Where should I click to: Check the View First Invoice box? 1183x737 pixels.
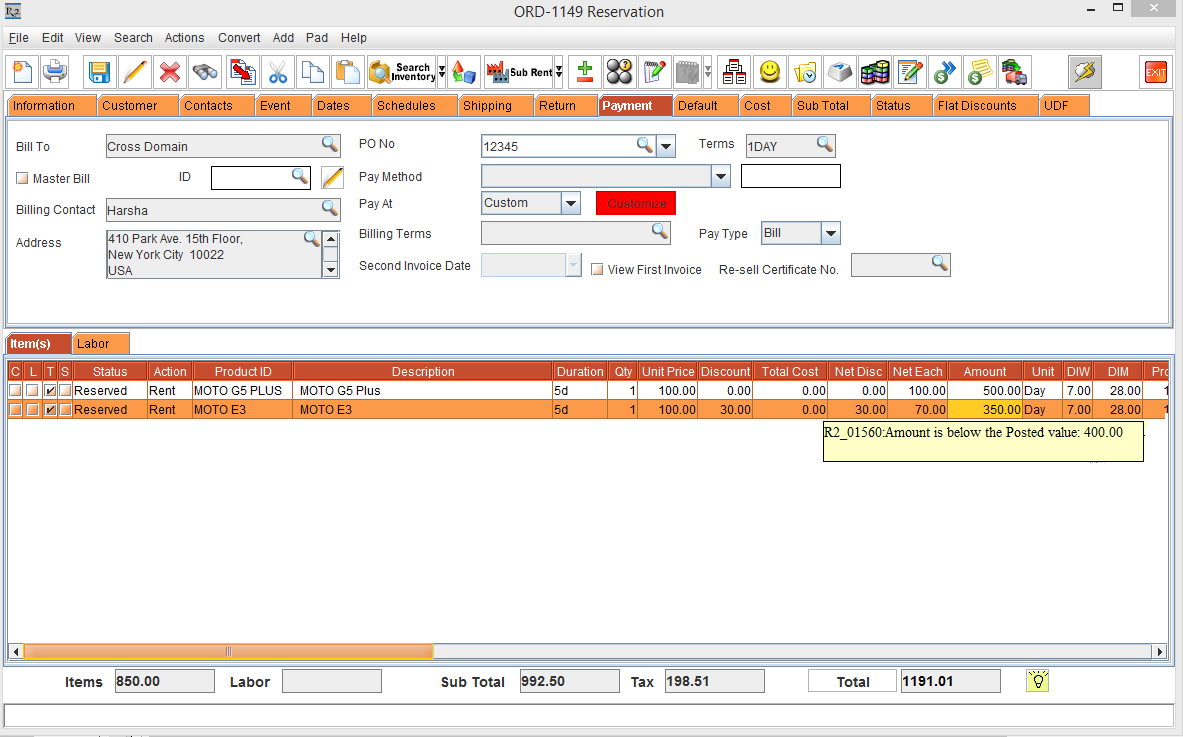coord(597,270)
